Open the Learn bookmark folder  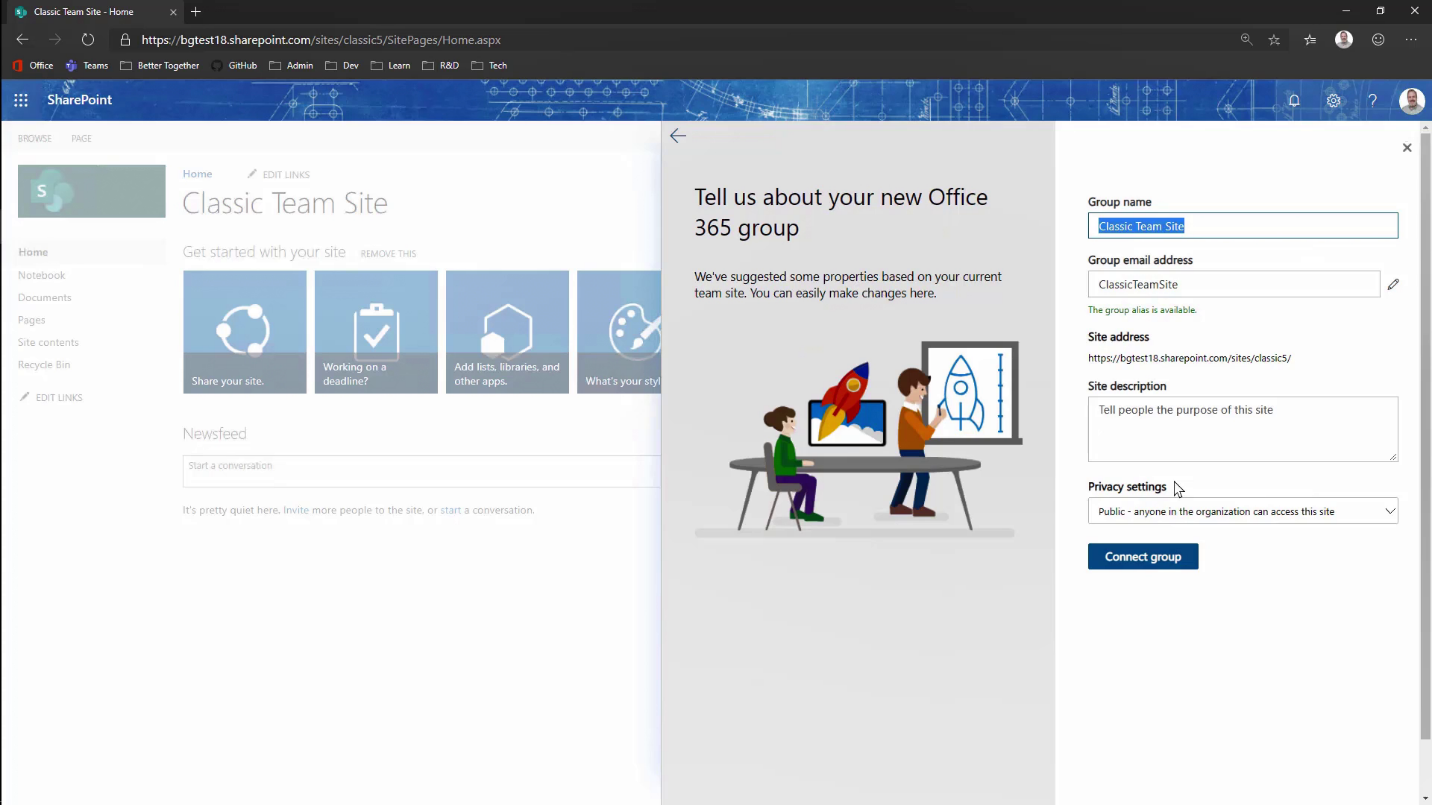390,66
